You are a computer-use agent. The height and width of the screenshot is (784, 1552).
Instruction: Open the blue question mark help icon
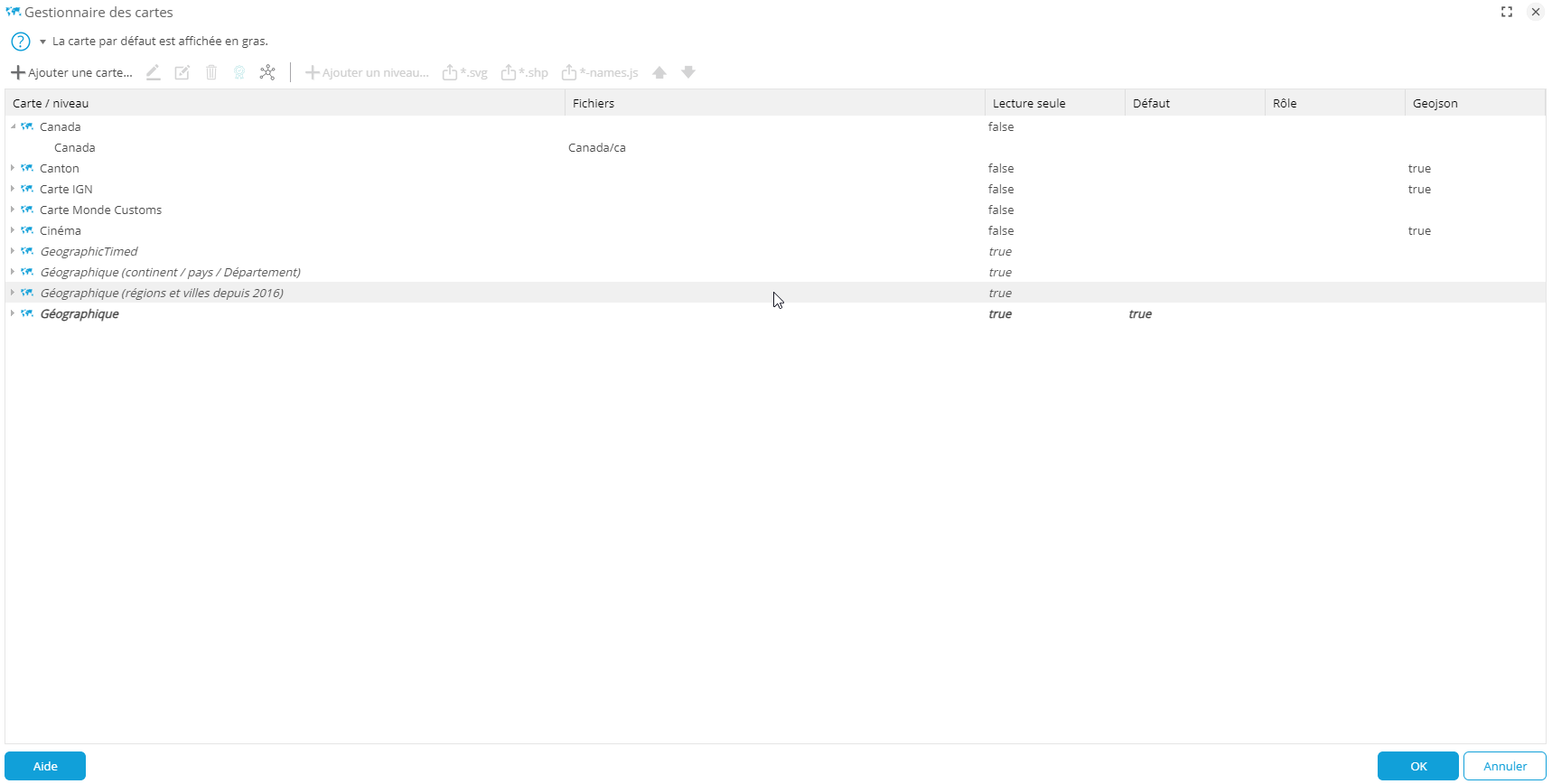20,42
